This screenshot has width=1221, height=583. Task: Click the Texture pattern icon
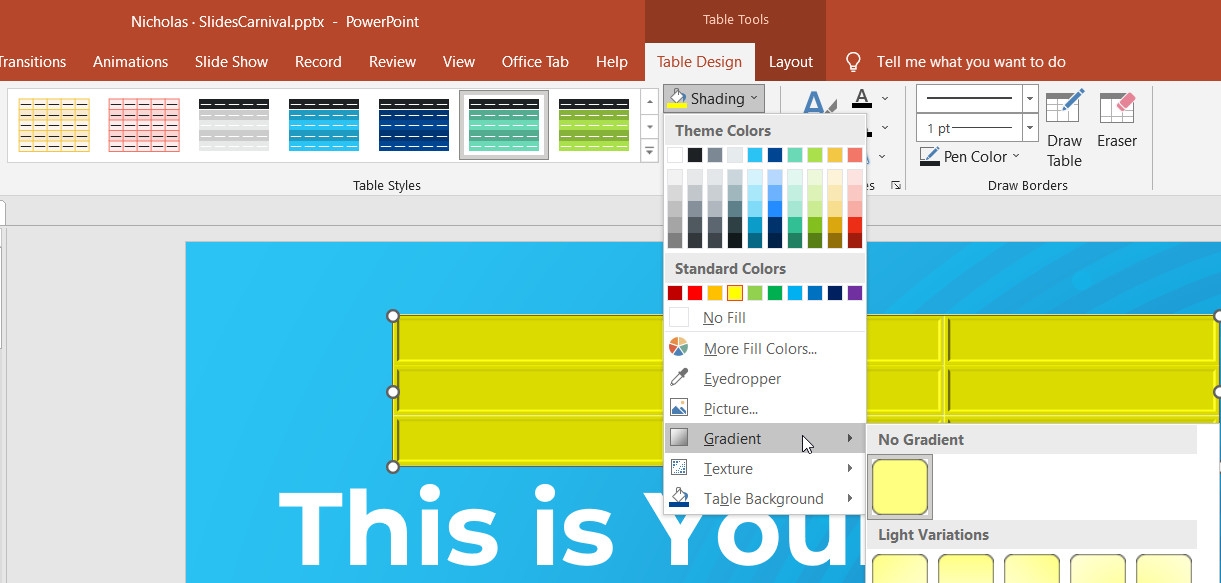tap(679, 468)
